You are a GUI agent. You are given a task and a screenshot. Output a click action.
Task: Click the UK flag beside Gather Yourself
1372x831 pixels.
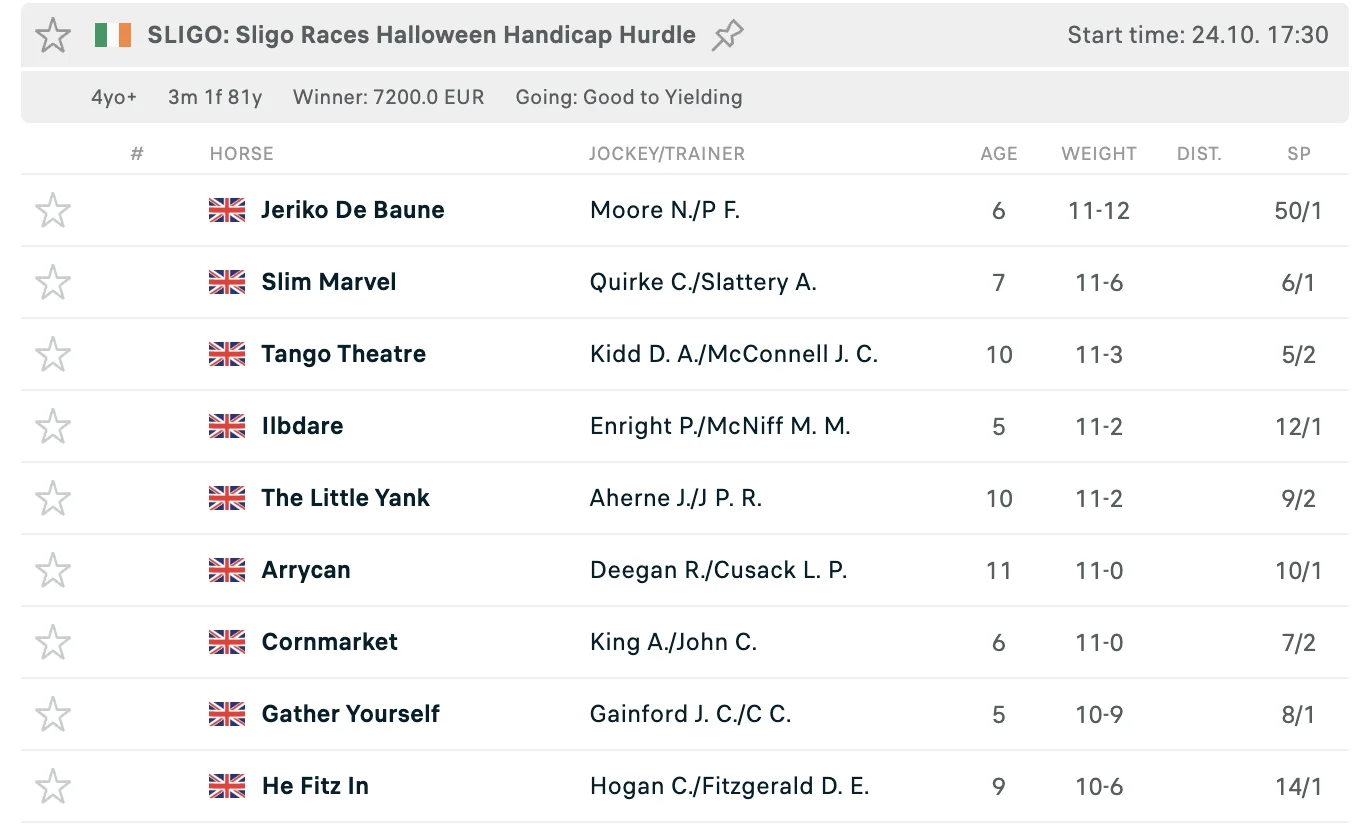(x=227, y=714)
